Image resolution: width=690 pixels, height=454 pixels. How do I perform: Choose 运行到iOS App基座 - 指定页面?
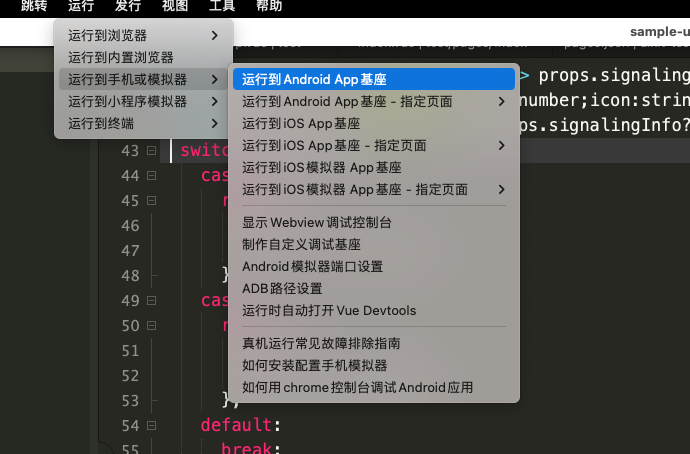click(x=374, y=145)
